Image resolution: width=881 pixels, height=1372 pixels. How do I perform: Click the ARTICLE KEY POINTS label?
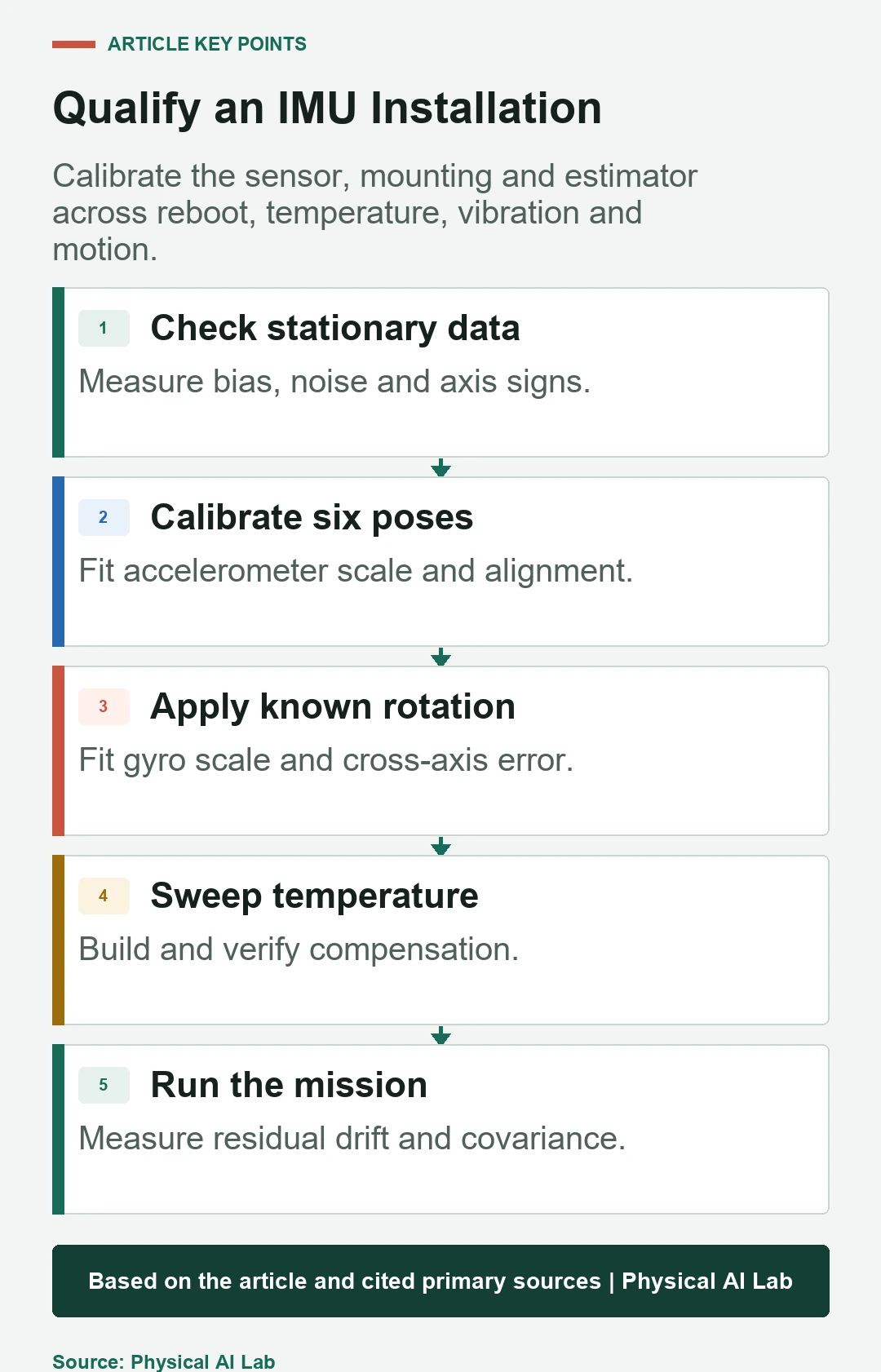[207, 44]
